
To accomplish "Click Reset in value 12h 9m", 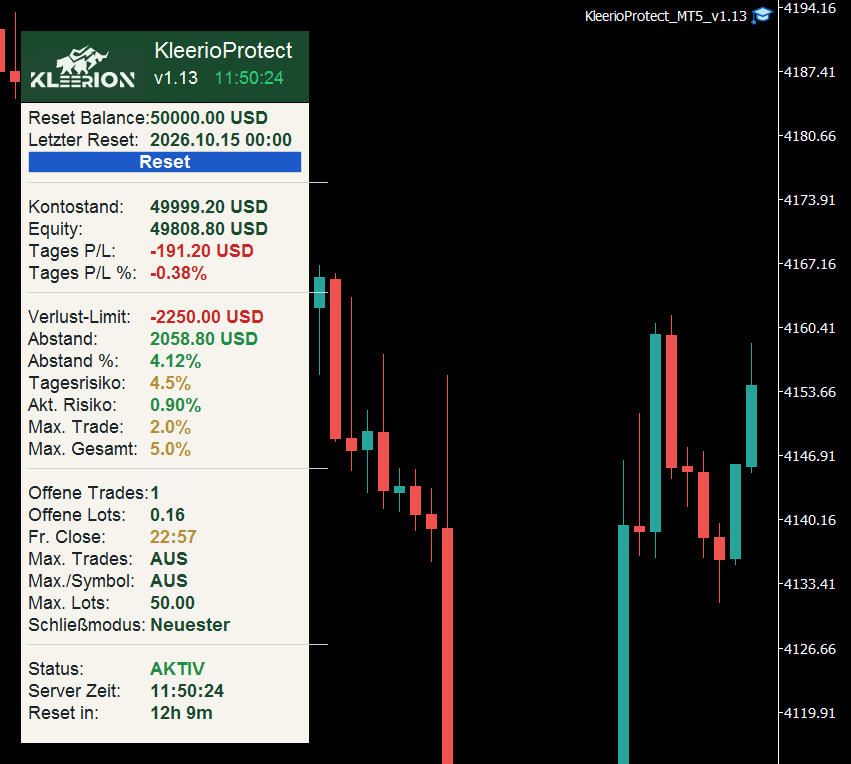I will click(181, 713).
